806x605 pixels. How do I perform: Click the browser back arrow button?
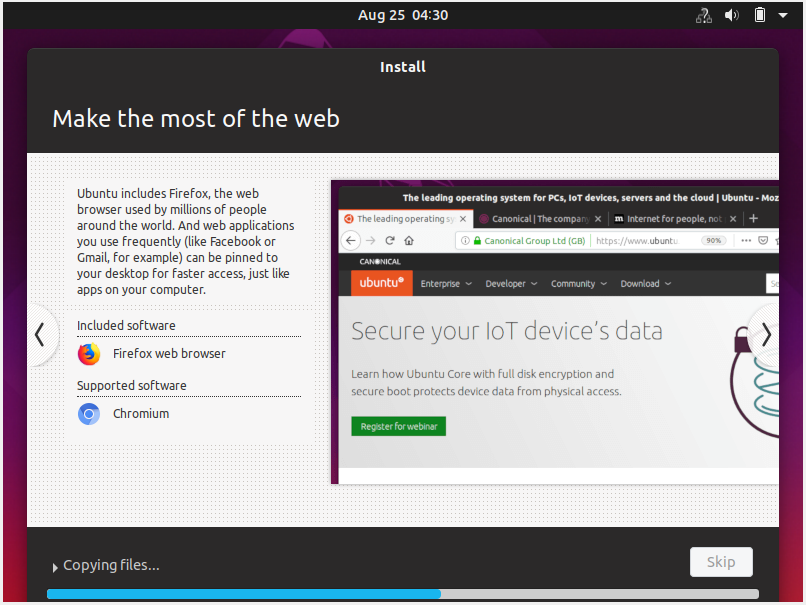tap(351, 241)
